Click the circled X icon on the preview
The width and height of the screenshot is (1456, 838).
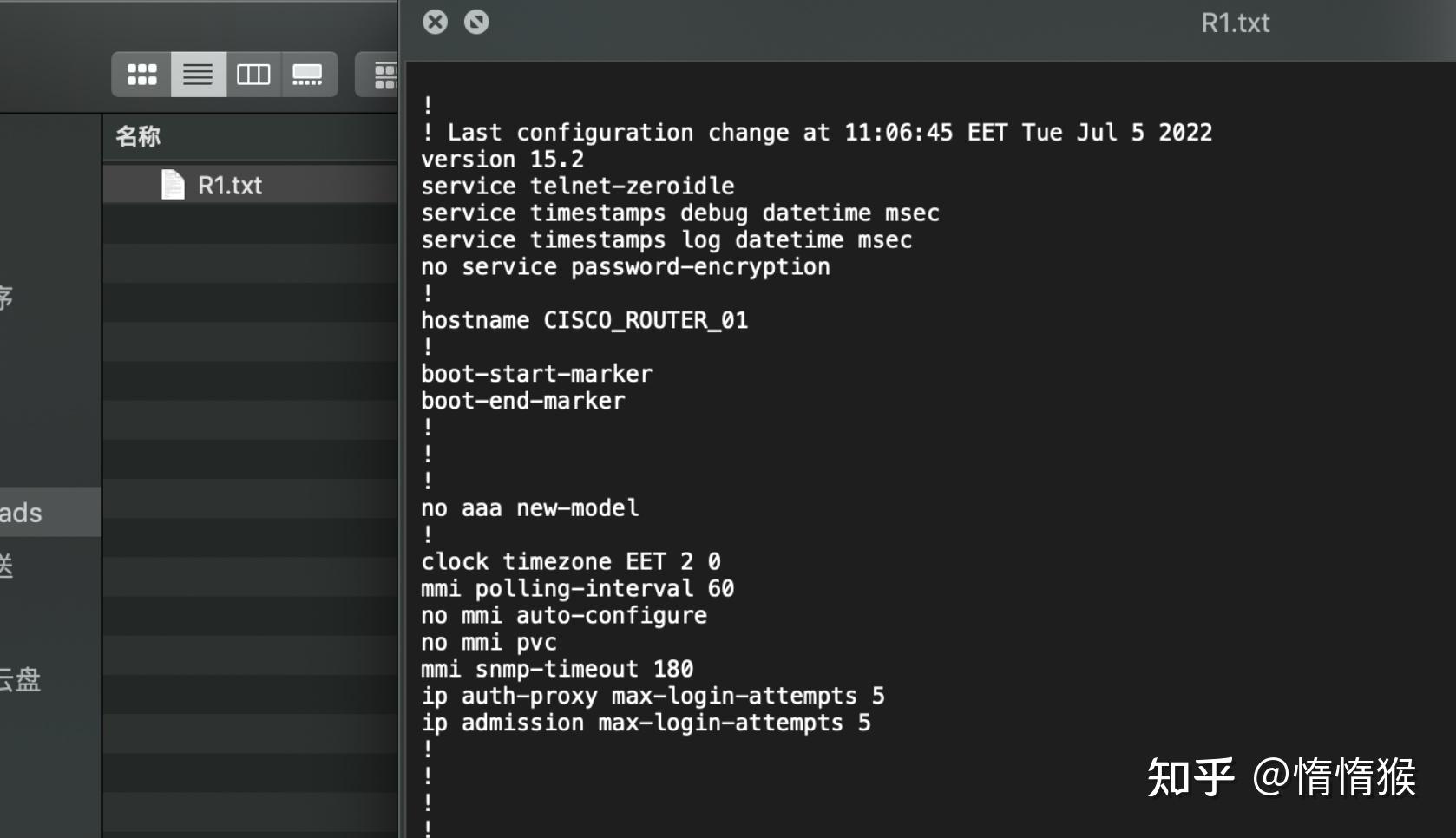coord(435,23)
